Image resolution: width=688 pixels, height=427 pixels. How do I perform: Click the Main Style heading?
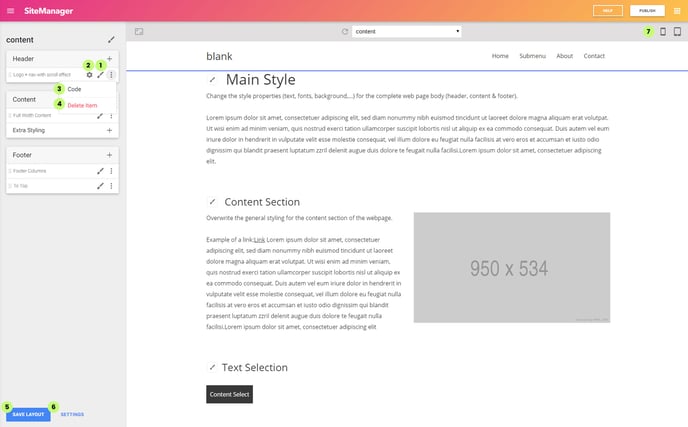[x=261, y=80]
